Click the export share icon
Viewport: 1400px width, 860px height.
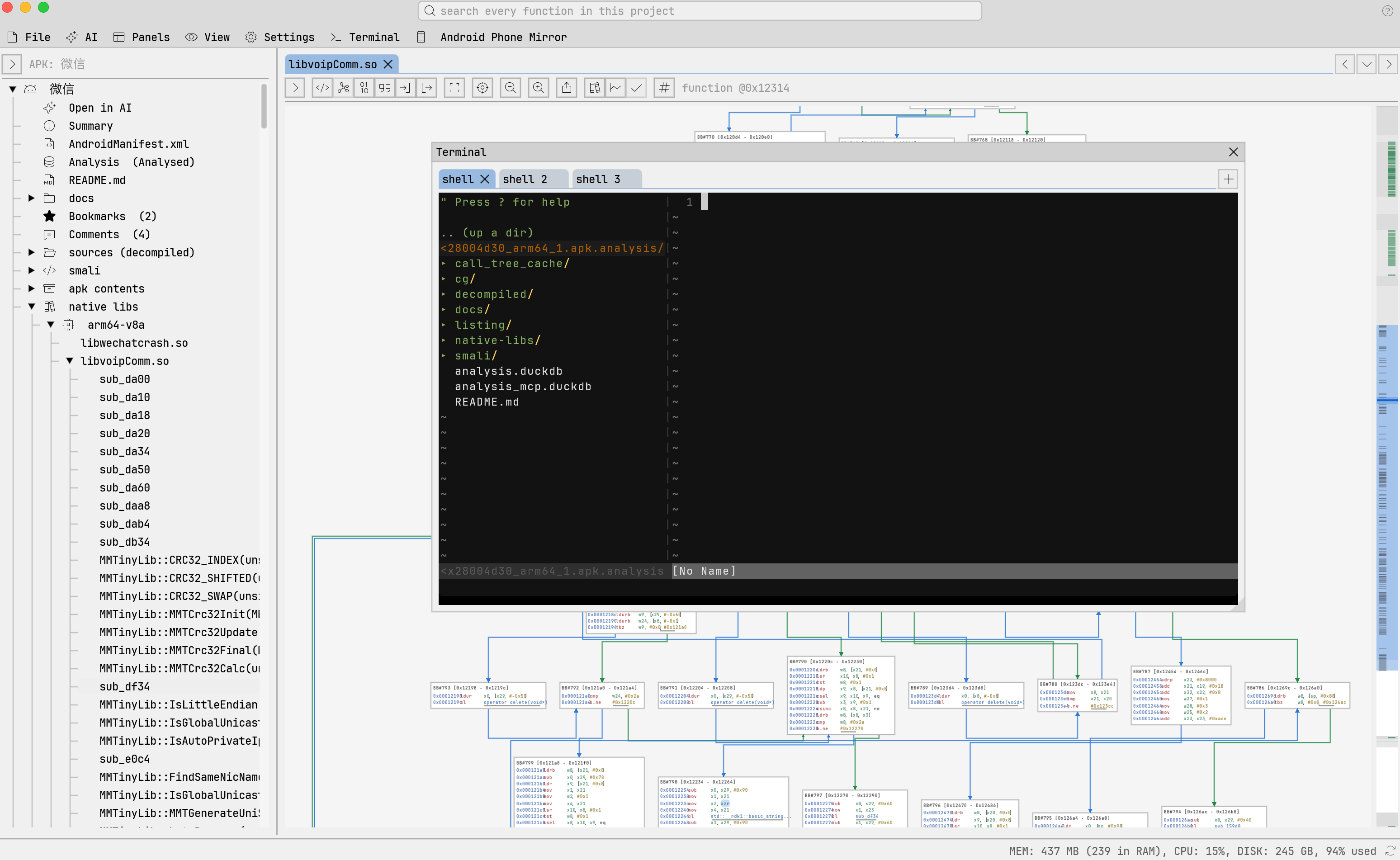567,88
